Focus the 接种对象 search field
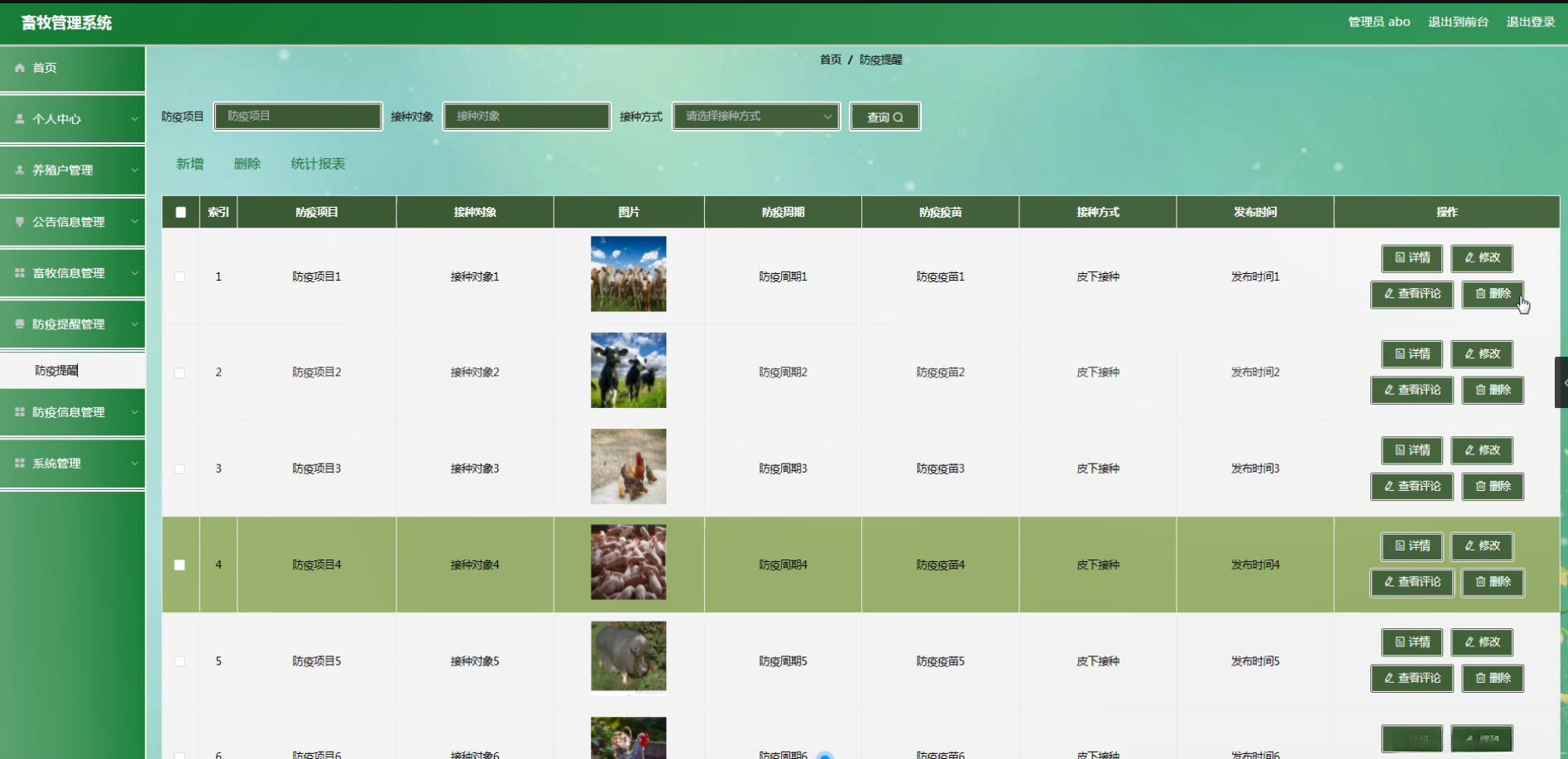The width and height of the screenshot is (1568, 759). [527, 117]
